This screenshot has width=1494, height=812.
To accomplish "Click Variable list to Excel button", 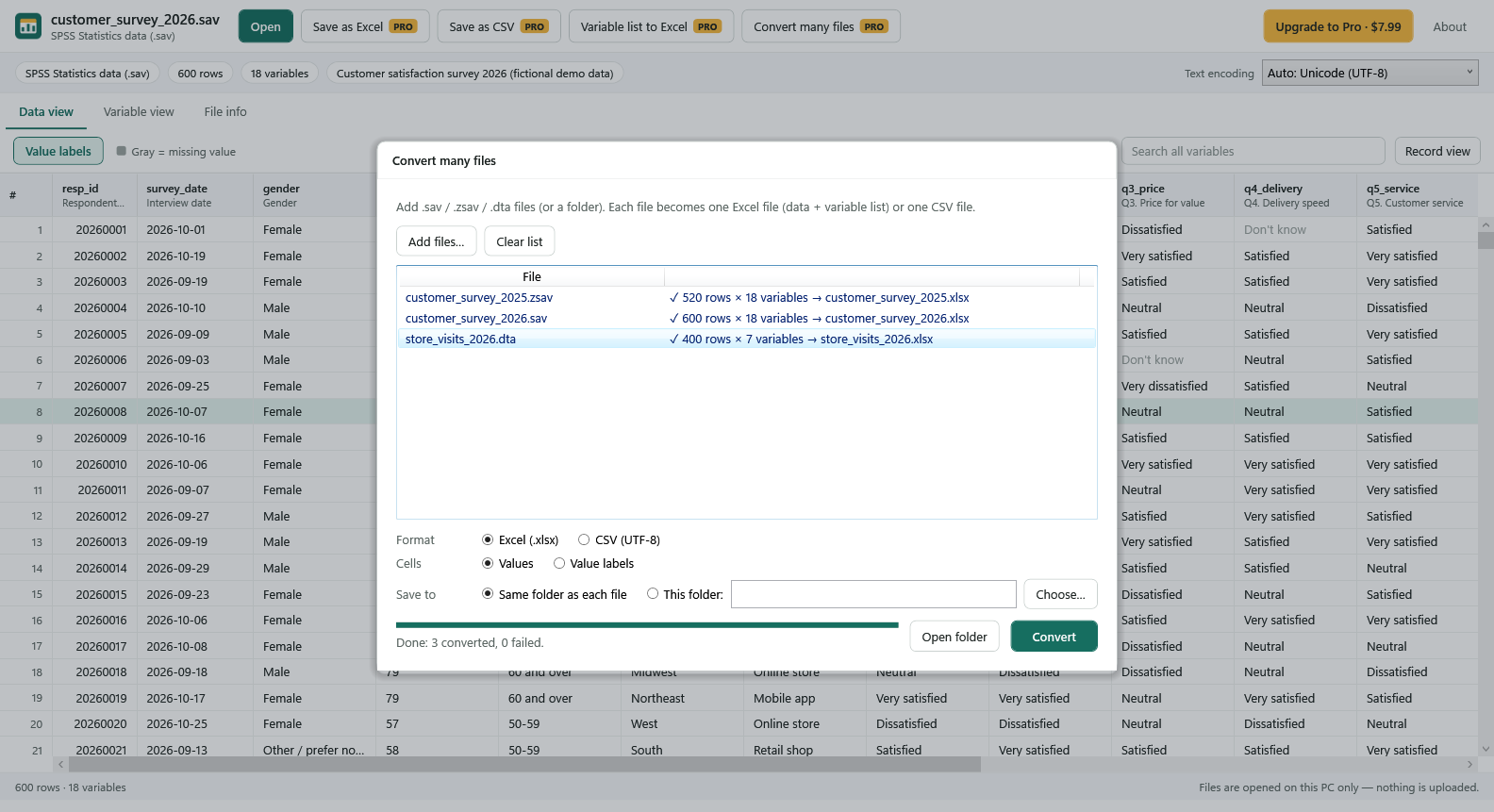I will point(652,26).
